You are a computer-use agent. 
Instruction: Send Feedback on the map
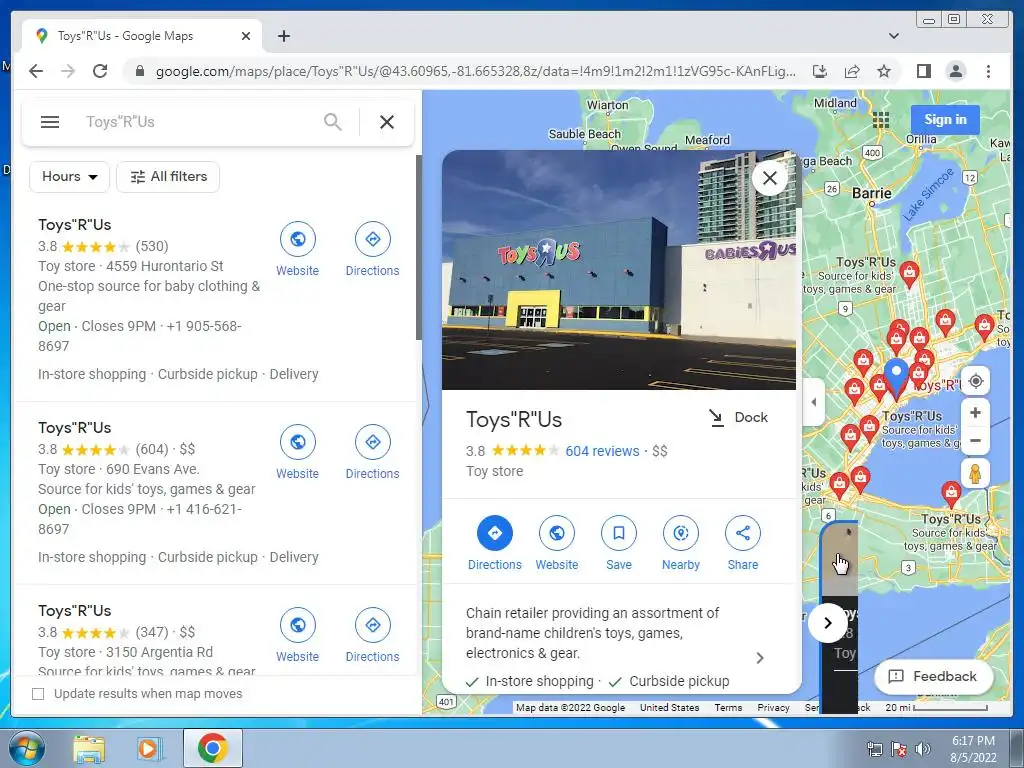(934, 677)
